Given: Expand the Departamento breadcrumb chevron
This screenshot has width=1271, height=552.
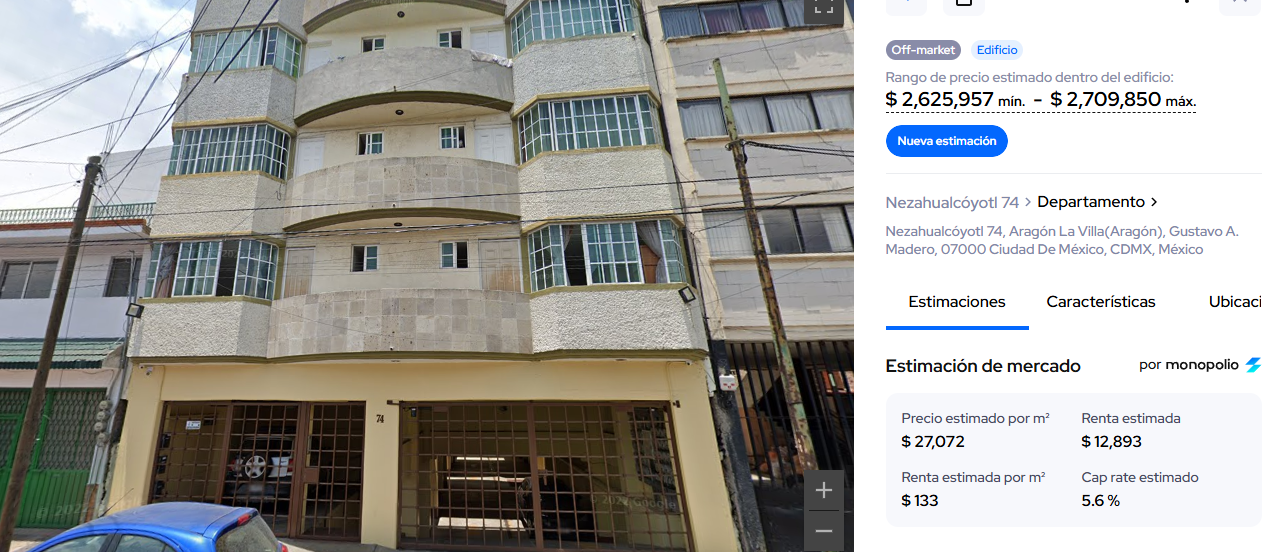Looking at the screenshot, I should pos(1155,202).
